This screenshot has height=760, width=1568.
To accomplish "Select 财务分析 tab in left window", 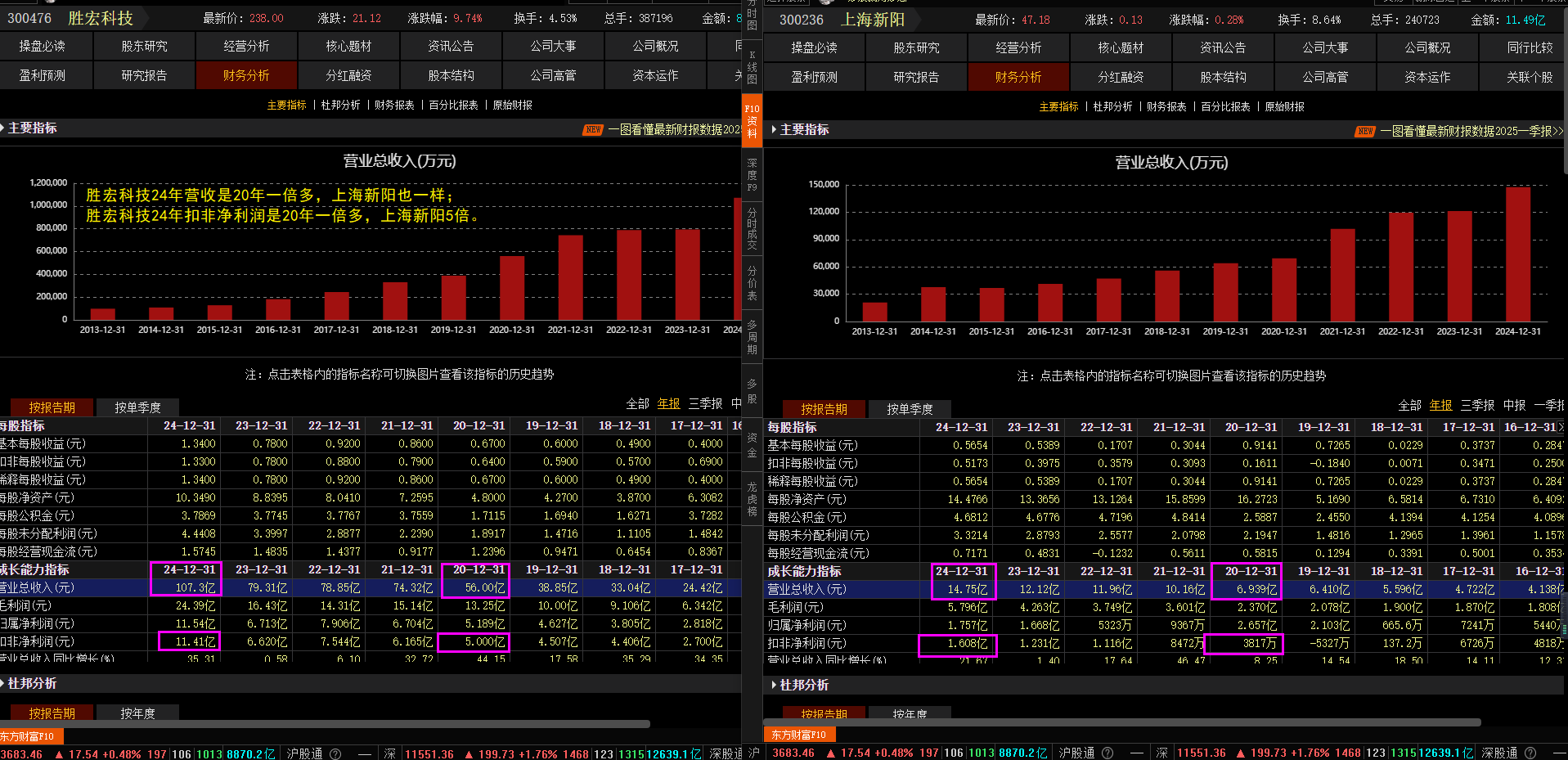I will pyautogui.click(x=246, y=76).
